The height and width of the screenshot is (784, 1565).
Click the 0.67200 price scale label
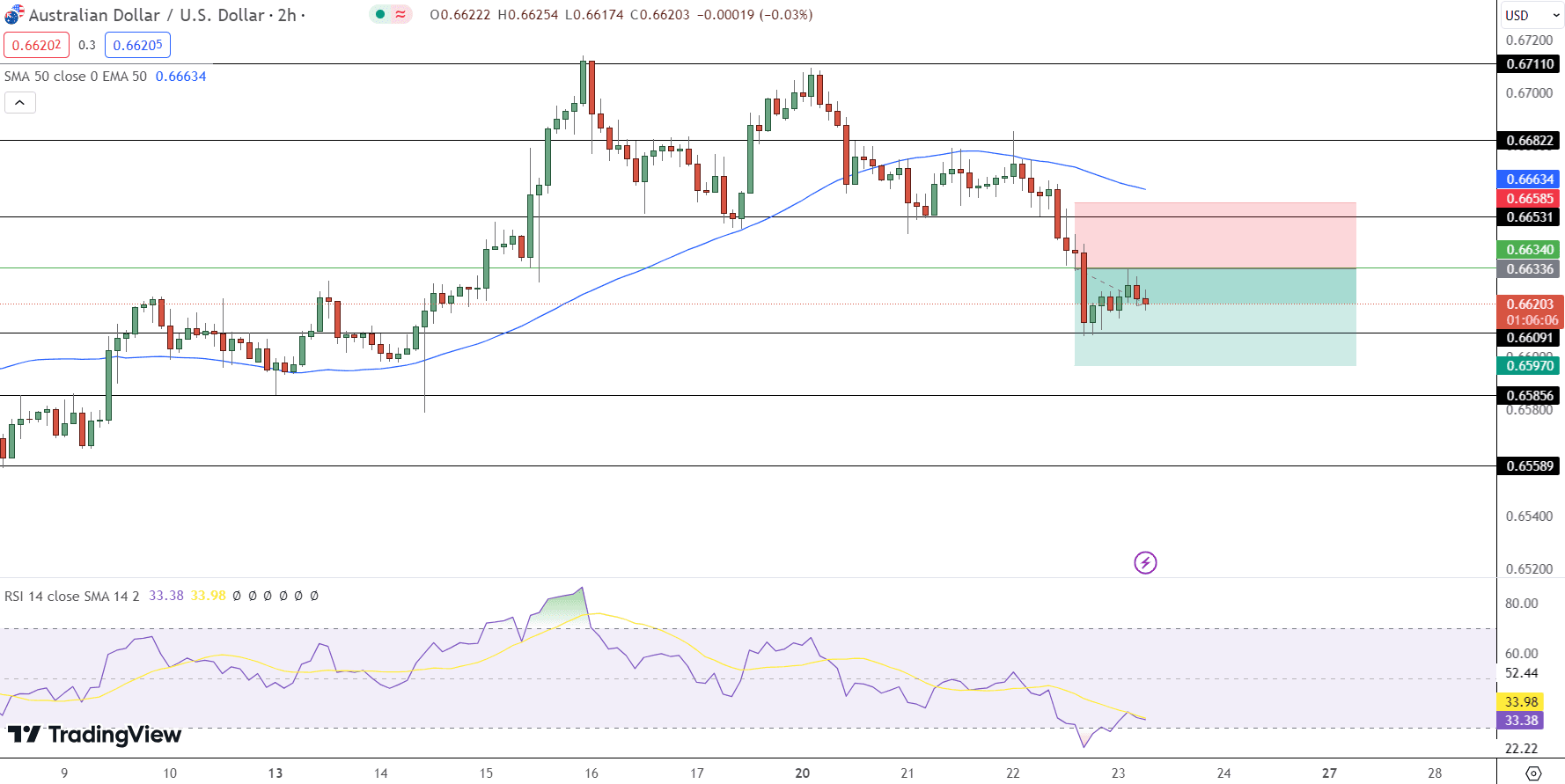pos(1529,40)
